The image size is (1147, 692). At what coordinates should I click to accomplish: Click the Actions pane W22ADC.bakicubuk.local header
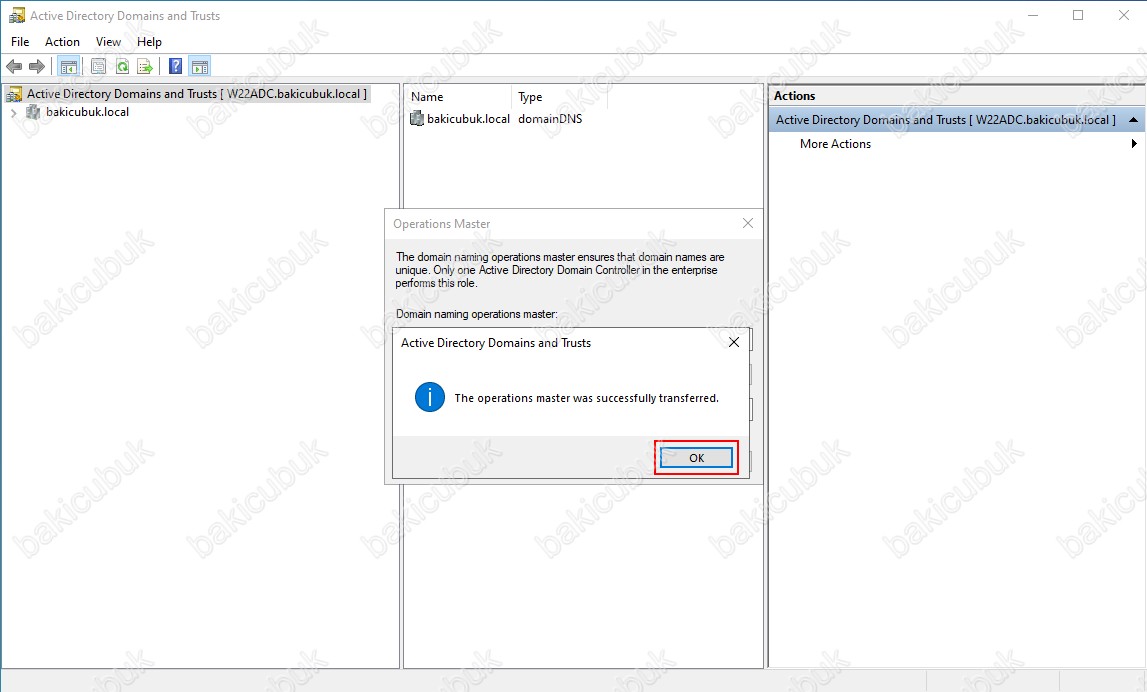tap(956, 119)
